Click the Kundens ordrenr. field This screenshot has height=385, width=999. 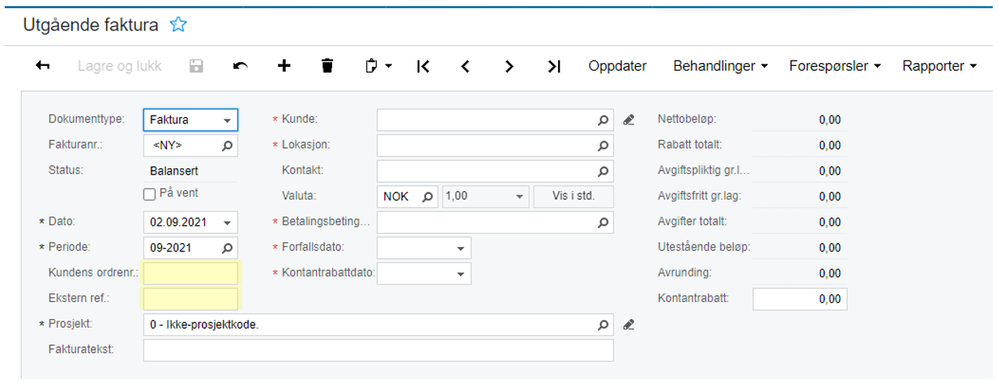point(190,273)
